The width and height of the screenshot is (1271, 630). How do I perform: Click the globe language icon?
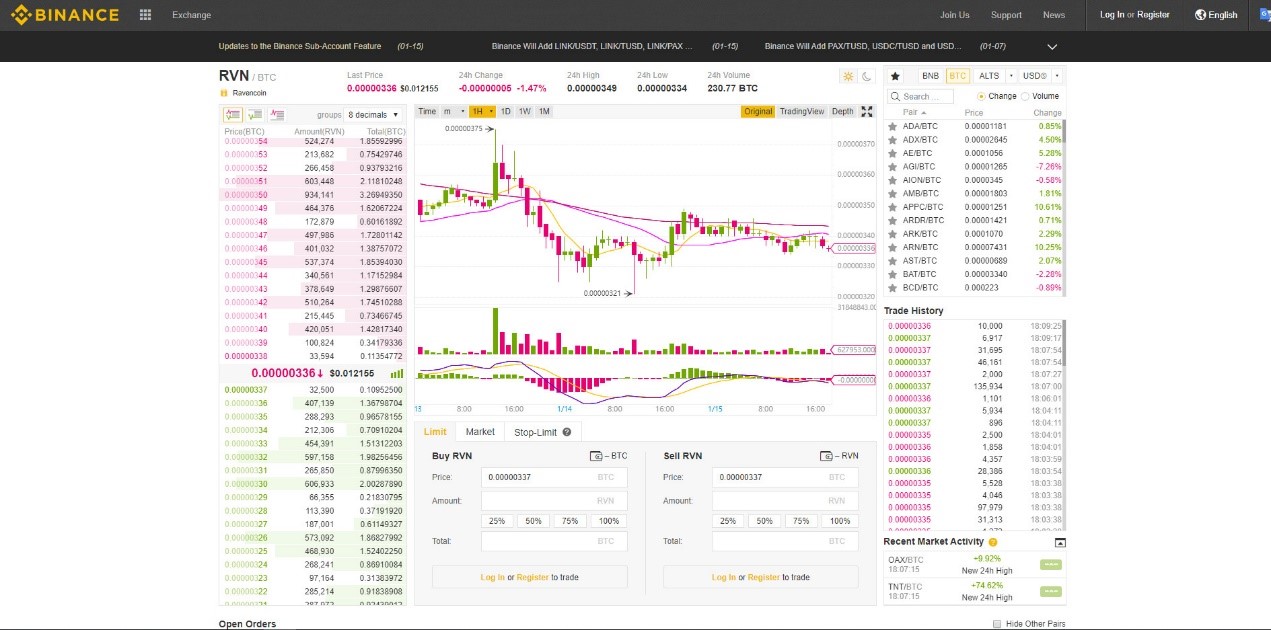(1200, 15)
